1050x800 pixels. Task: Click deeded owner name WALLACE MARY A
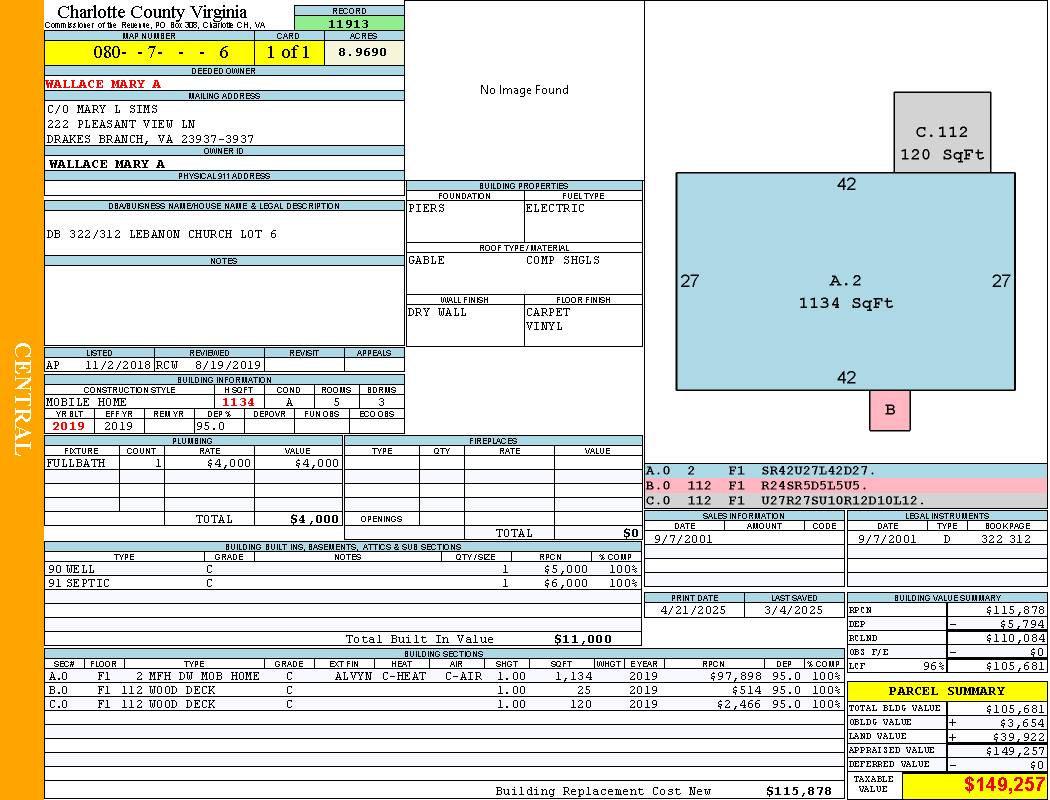tap(103, 84)
